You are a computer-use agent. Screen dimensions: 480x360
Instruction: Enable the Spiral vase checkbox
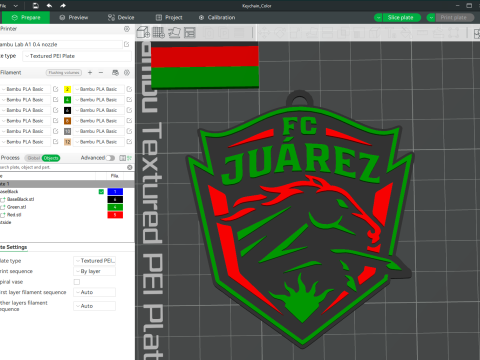(77, 282)
